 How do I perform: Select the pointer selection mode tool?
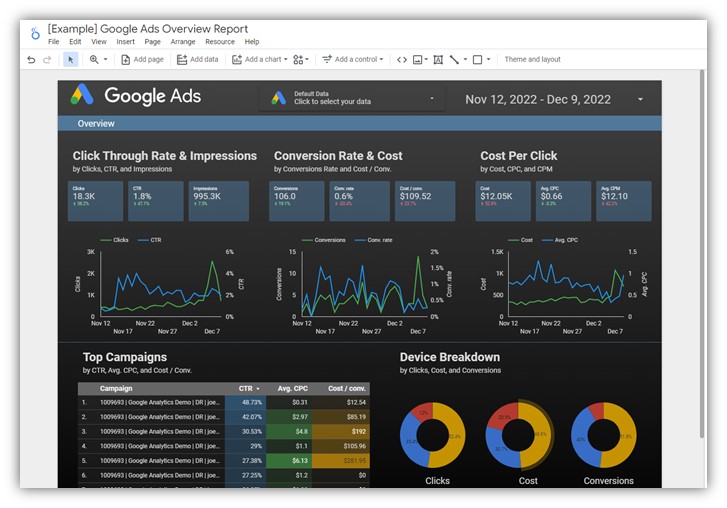(x=70, y=60)
